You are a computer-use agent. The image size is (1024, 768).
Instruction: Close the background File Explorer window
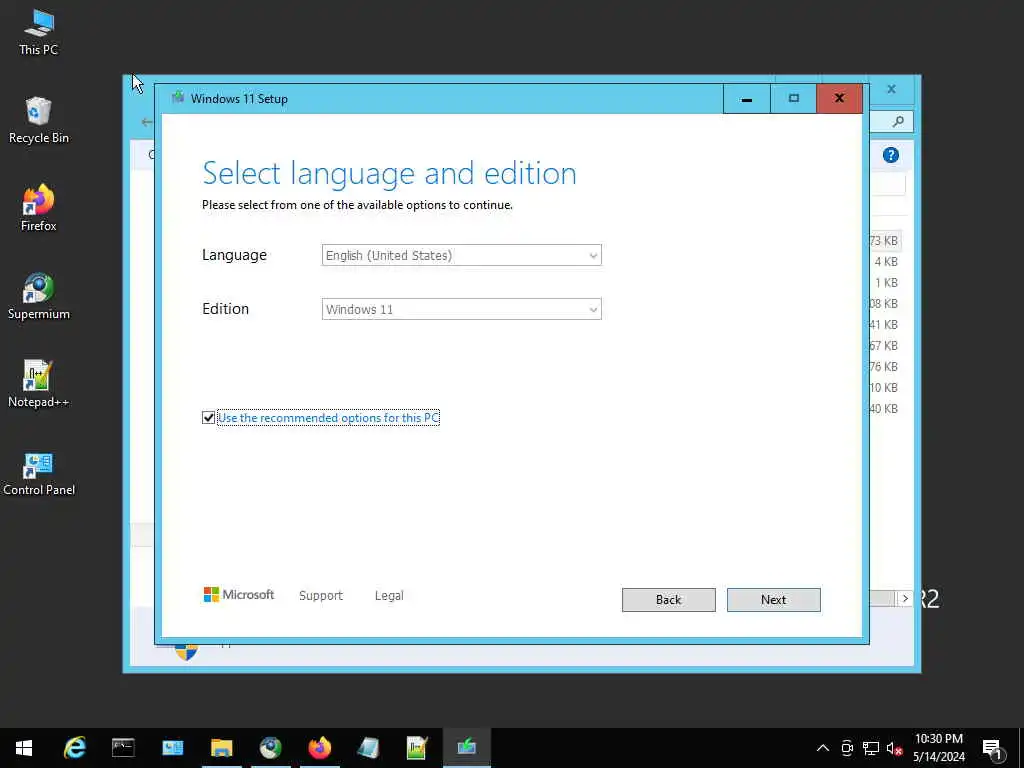(891, 89)
